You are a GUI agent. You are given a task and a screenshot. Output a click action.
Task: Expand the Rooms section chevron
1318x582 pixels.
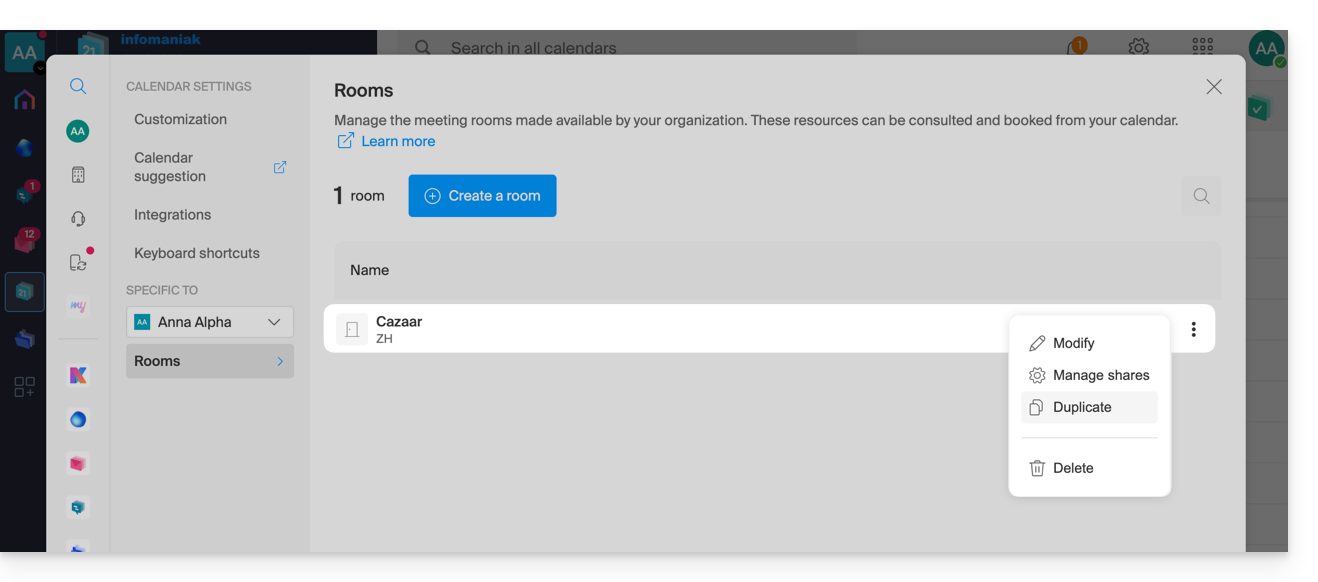tap(280, 361)
